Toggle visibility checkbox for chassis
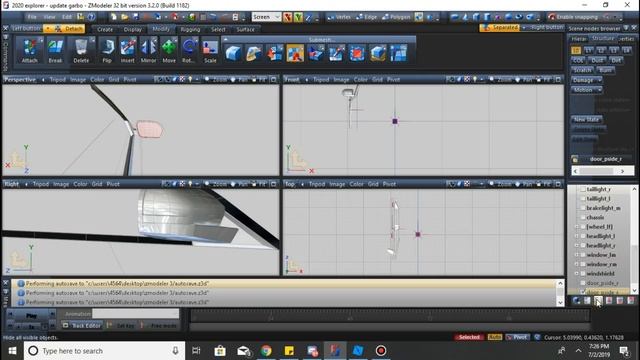640x360 pixels. coord(583,218)
